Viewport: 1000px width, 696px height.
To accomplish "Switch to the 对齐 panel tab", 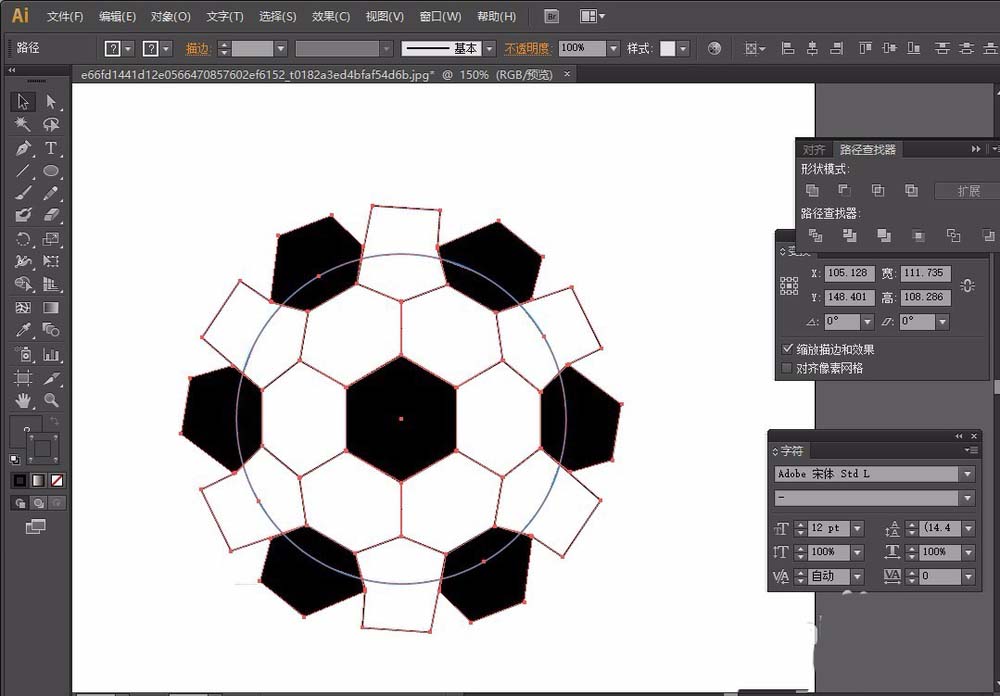I will [814, 150].
